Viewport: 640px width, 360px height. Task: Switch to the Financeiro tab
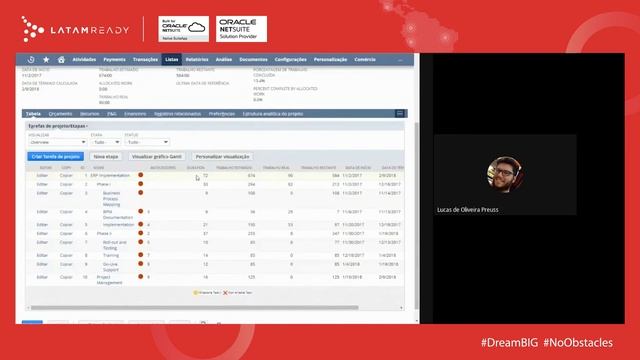(x=135, y=114)
